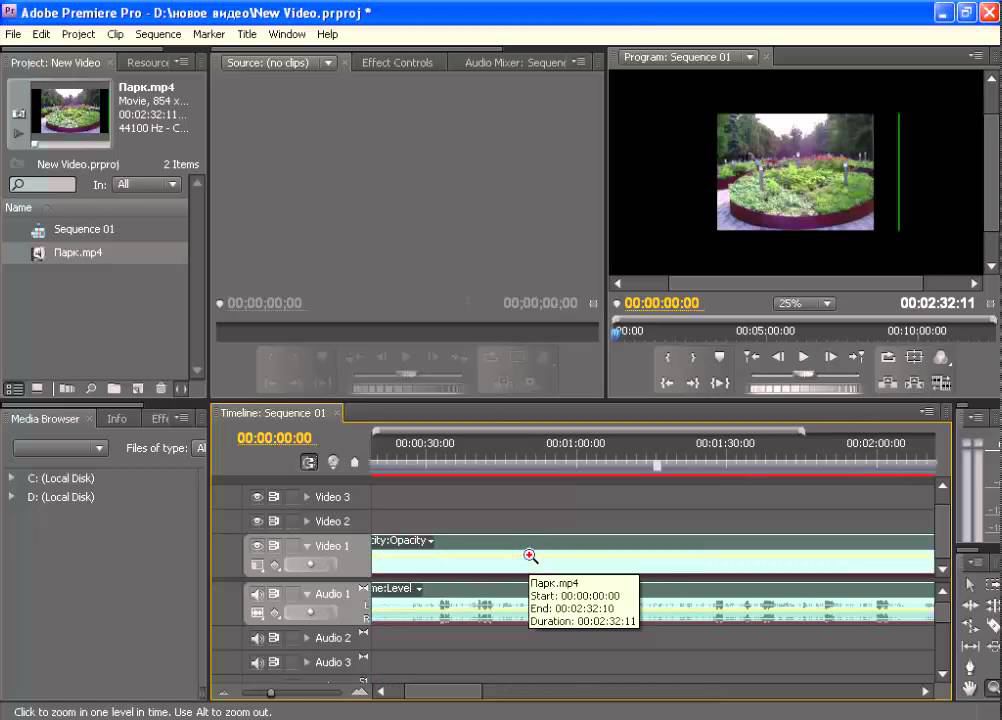Click the Find icon in Project panel

point(91,388)
